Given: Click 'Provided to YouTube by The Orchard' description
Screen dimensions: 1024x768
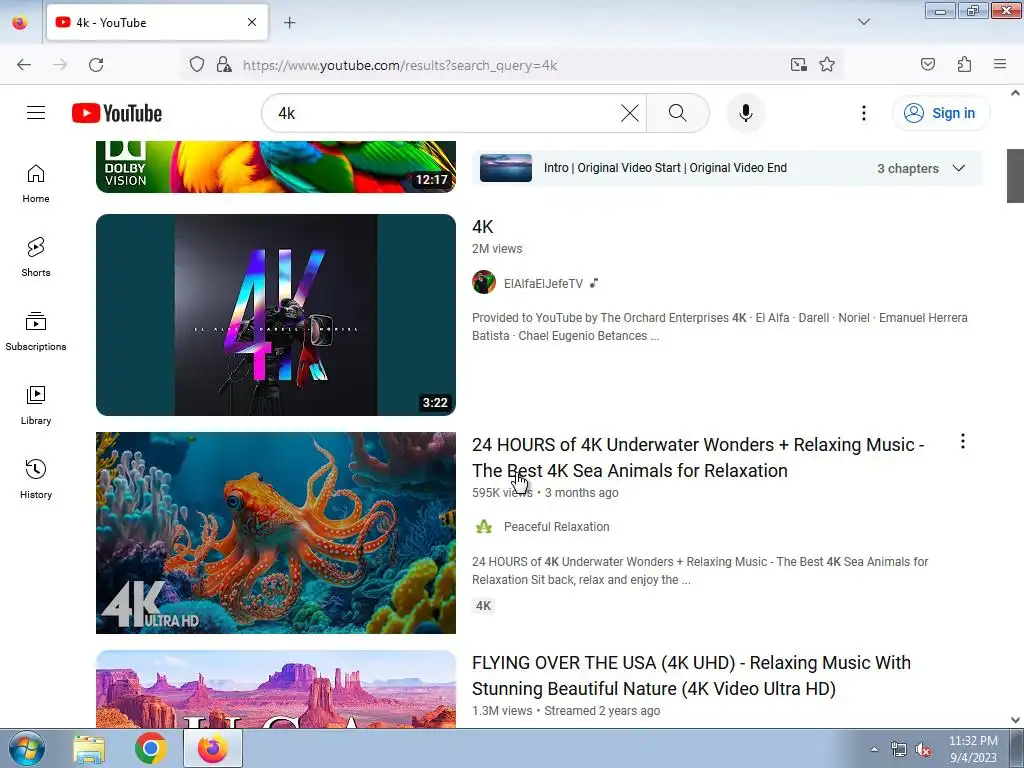Looking at the screenshot, I should point(720,327).
